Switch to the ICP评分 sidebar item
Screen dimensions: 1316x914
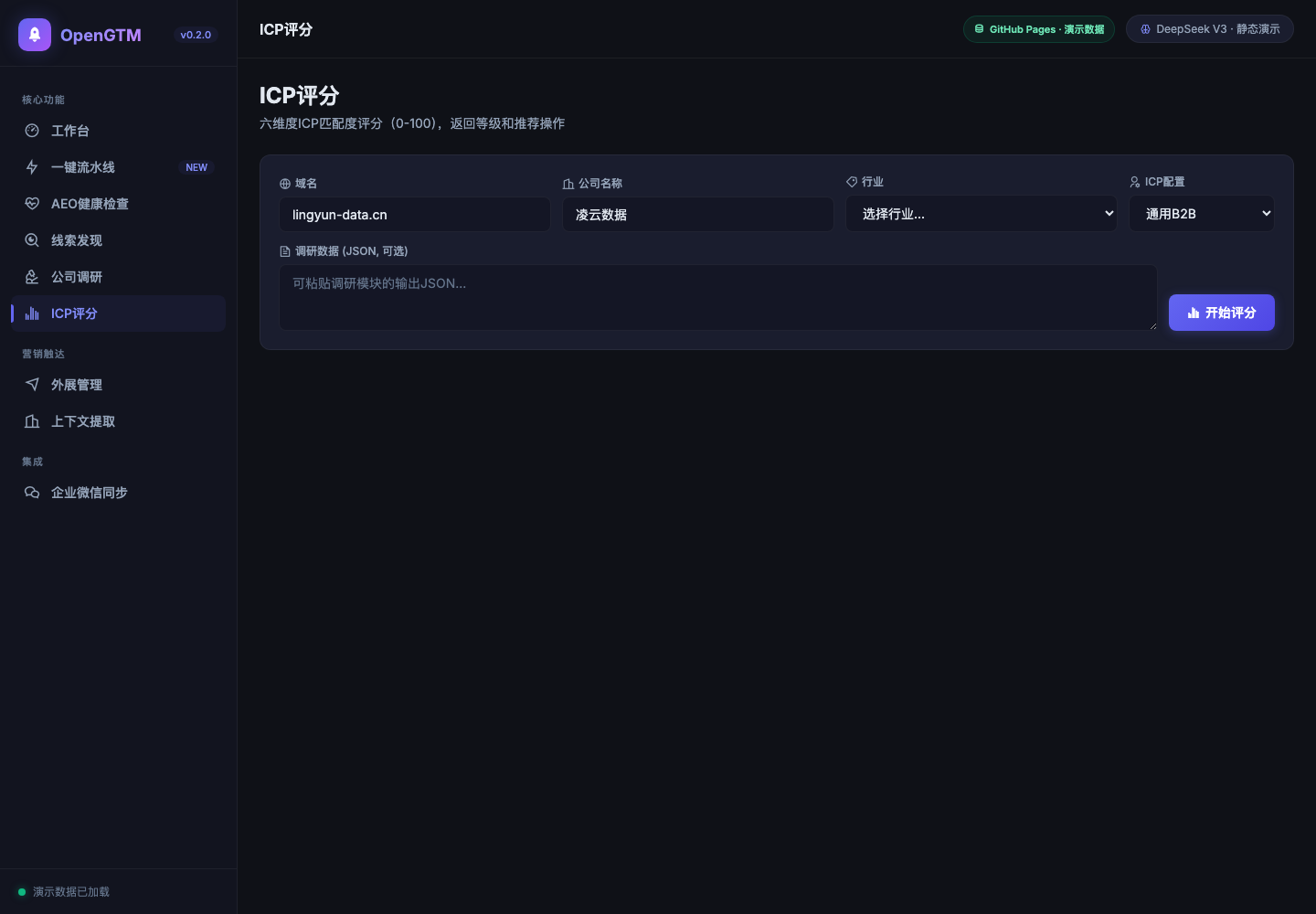[118, 314]
